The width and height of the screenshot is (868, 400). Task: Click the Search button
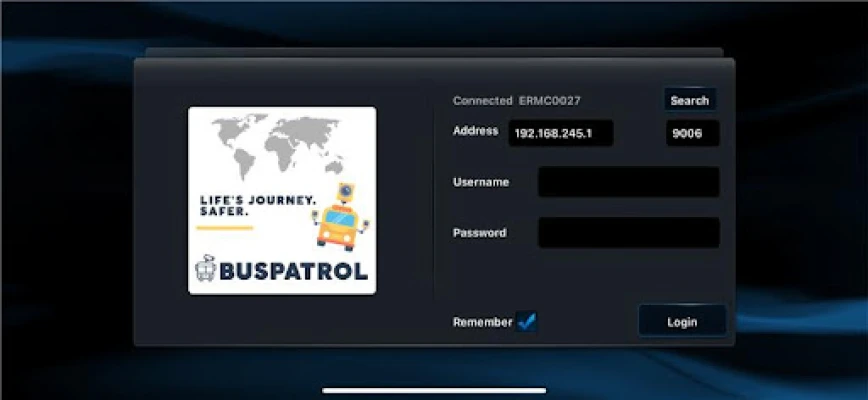(x=690, y=100)
